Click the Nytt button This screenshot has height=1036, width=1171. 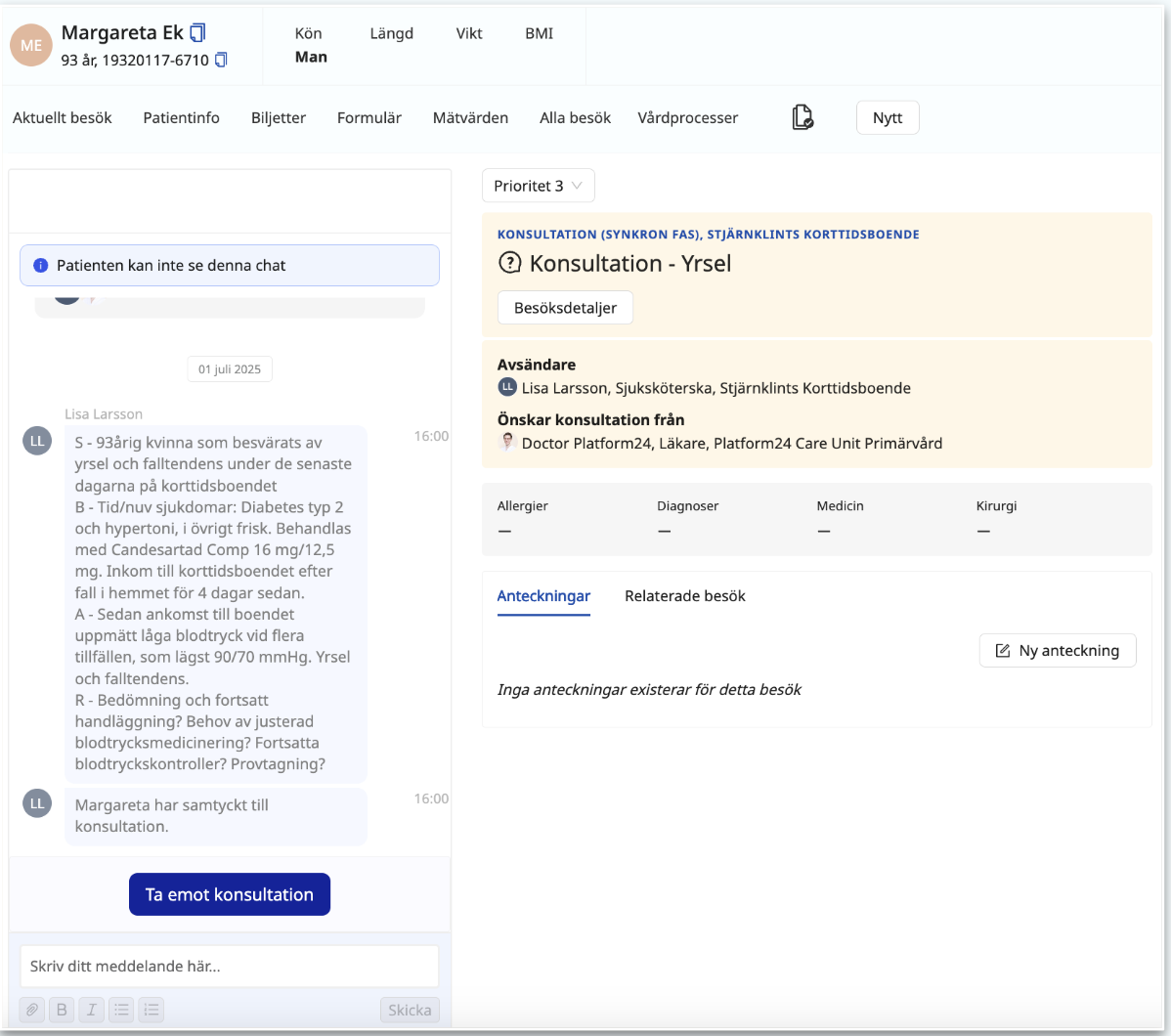(888, 117)
